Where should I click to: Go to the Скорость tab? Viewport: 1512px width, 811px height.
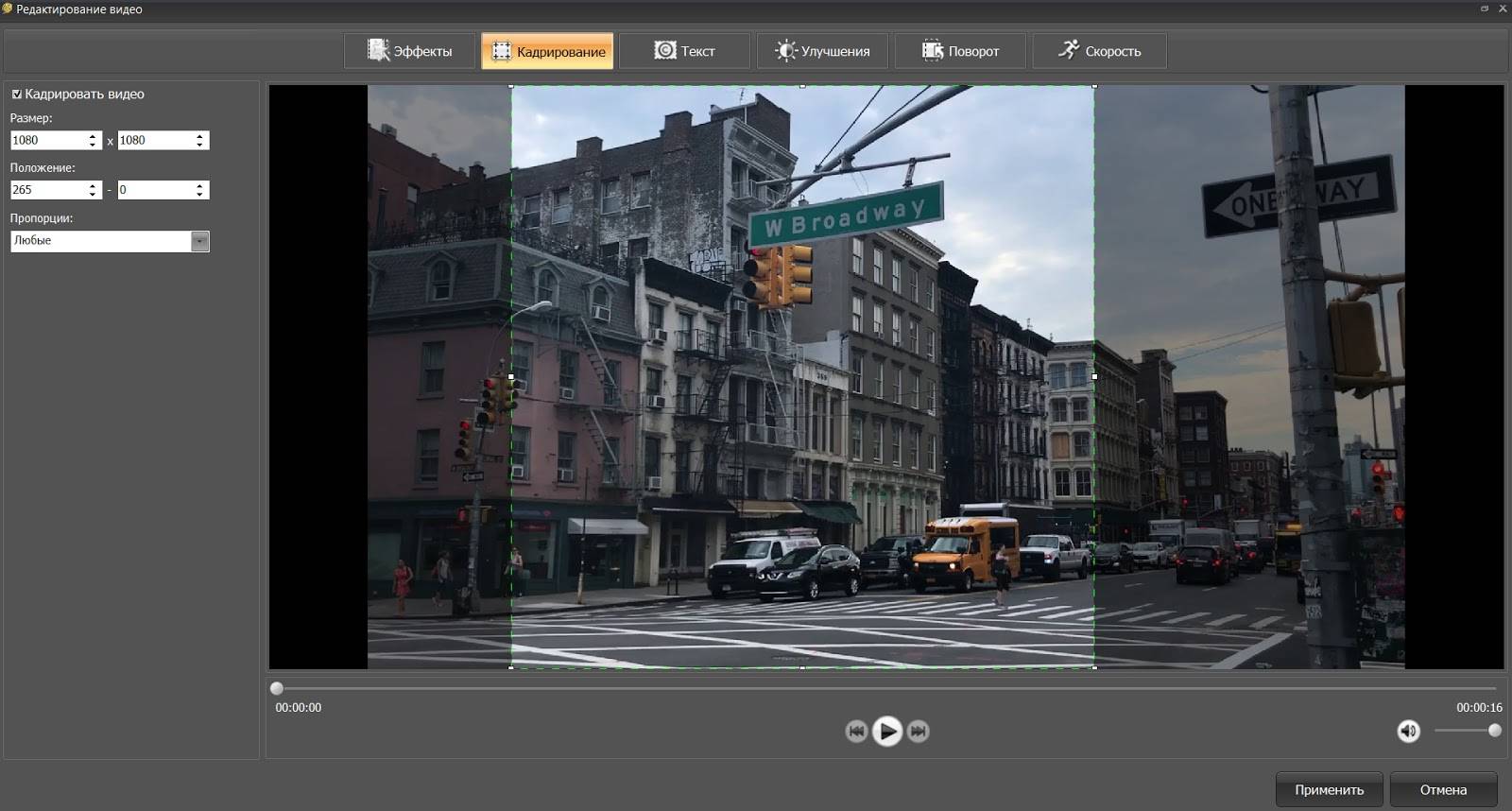(x=1099, y=51)
